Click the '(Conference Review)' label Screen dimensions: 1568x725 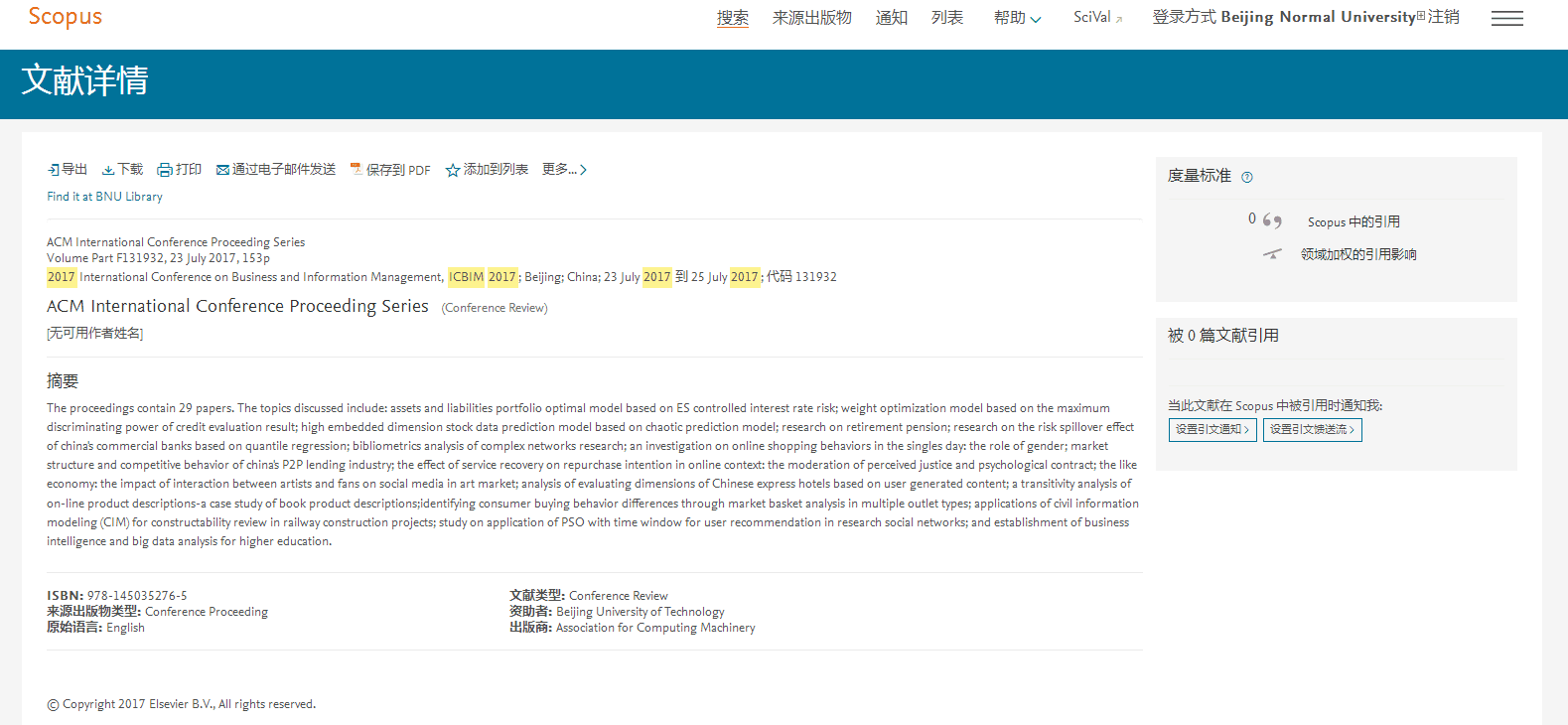pyautogui.click(x=495, y=308)
